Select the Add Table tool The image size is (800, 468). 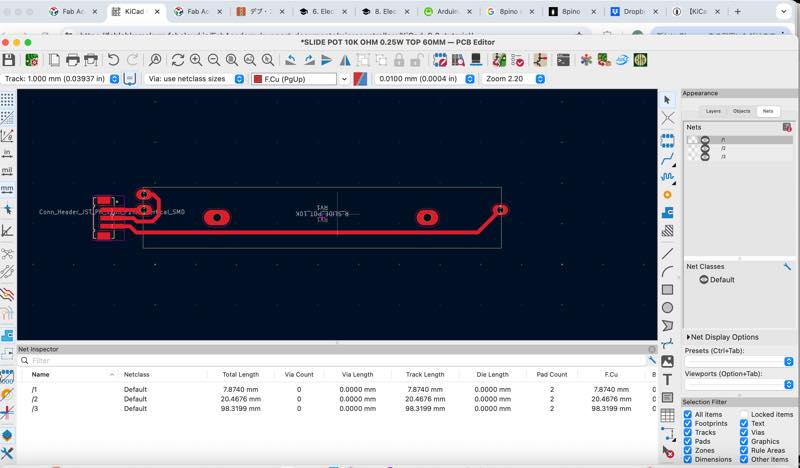point(667,416)
